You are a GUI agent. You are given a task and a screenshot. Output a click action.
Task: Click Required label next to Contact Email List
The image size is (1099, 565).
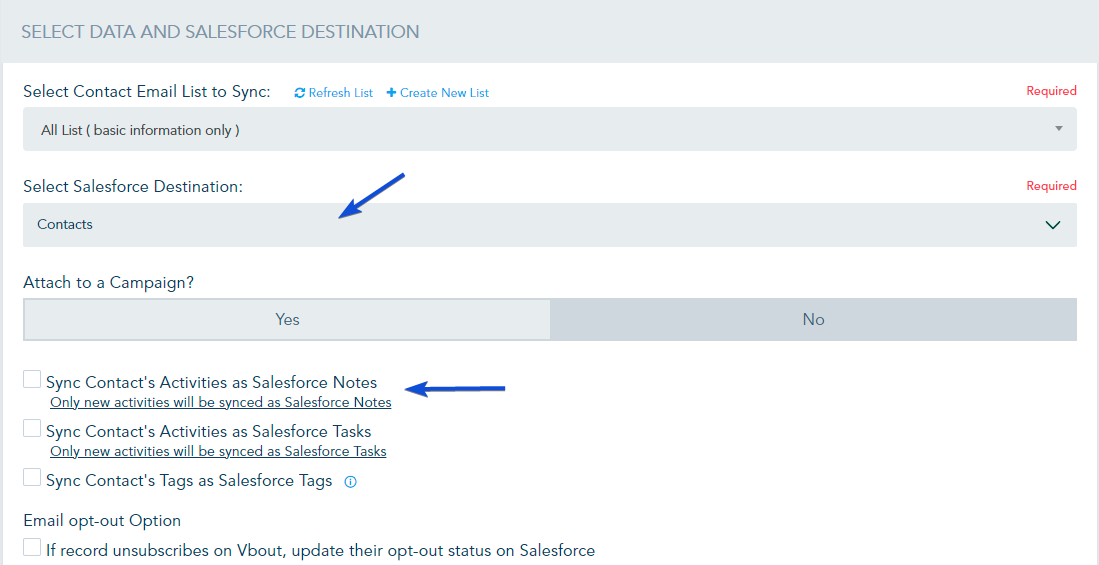[1051, 91]
